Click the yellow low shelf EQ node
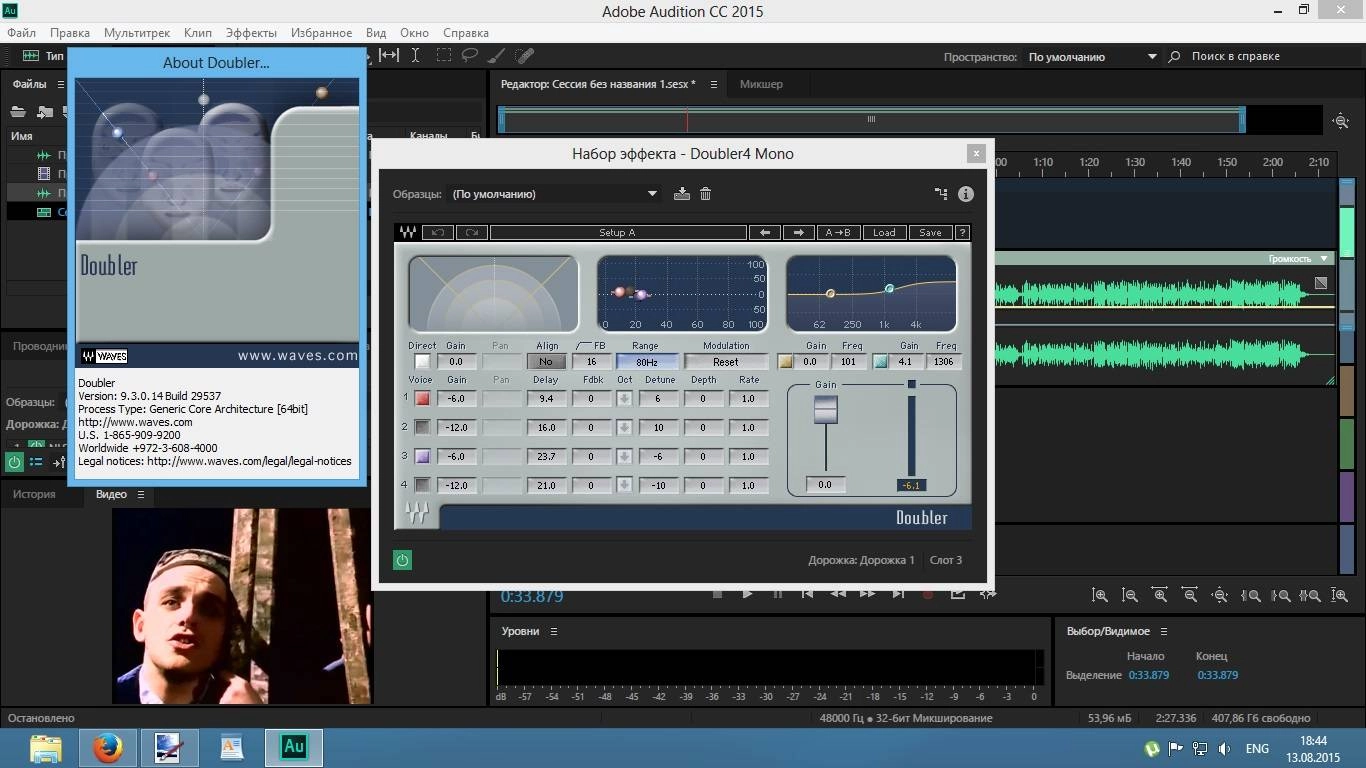 pos(830,293)
